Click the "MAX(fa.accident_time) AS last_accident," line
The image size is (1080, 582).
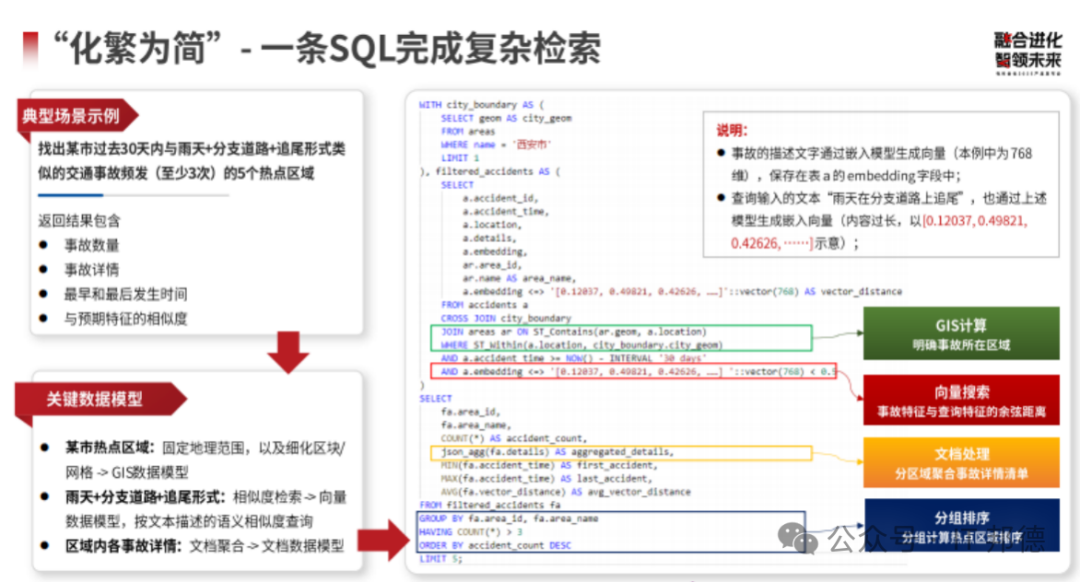coord(547,479)
